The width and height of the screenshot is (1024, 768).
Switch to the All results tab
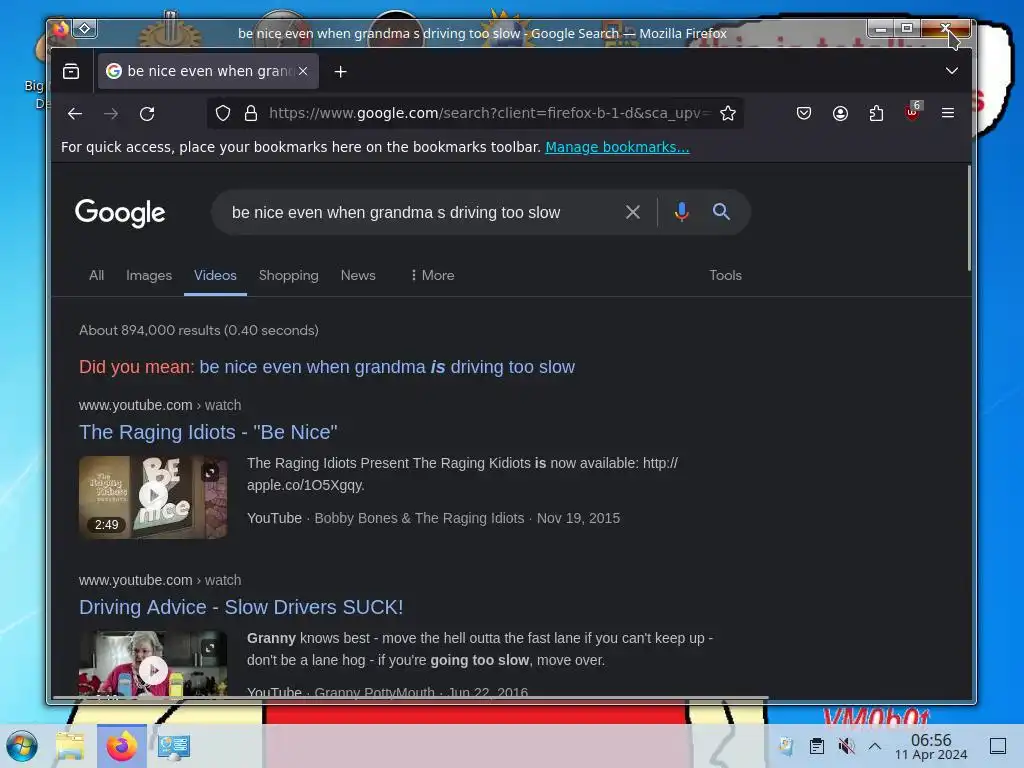tap(97, 276)
